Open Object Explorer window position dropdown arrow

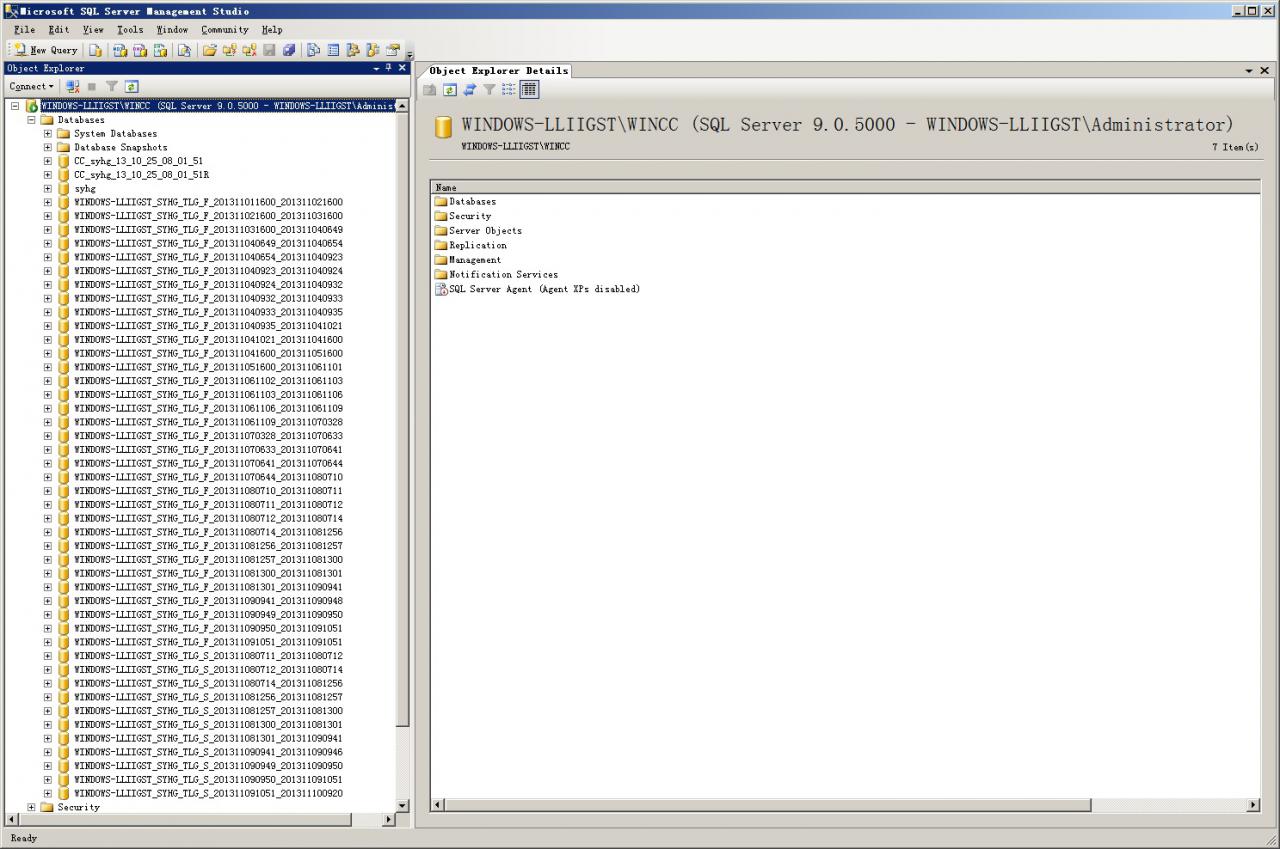[376, 69]
